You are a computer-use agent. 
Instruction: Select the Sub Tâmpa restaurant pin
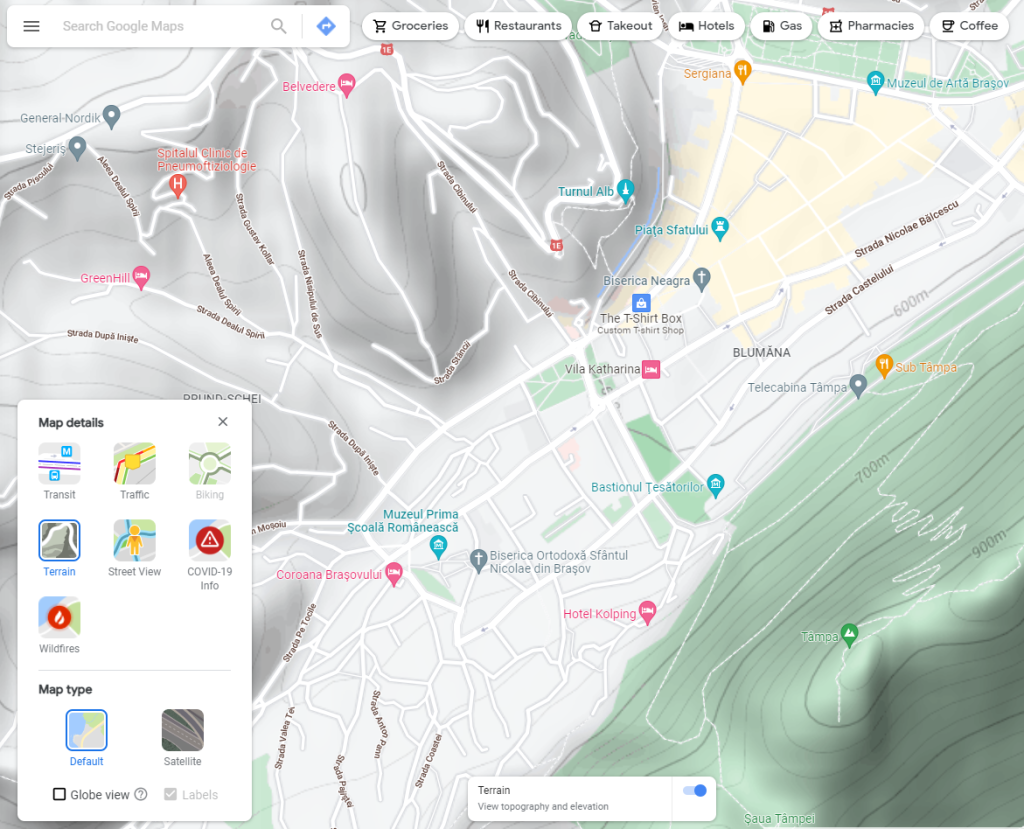point(884,366)
